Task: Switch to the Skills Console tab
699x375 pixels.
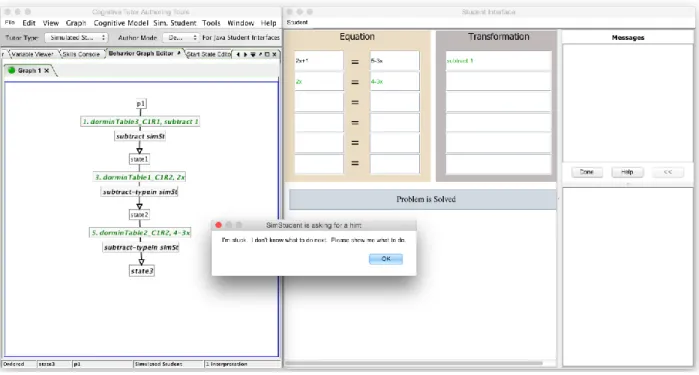Action: (81, 54)
